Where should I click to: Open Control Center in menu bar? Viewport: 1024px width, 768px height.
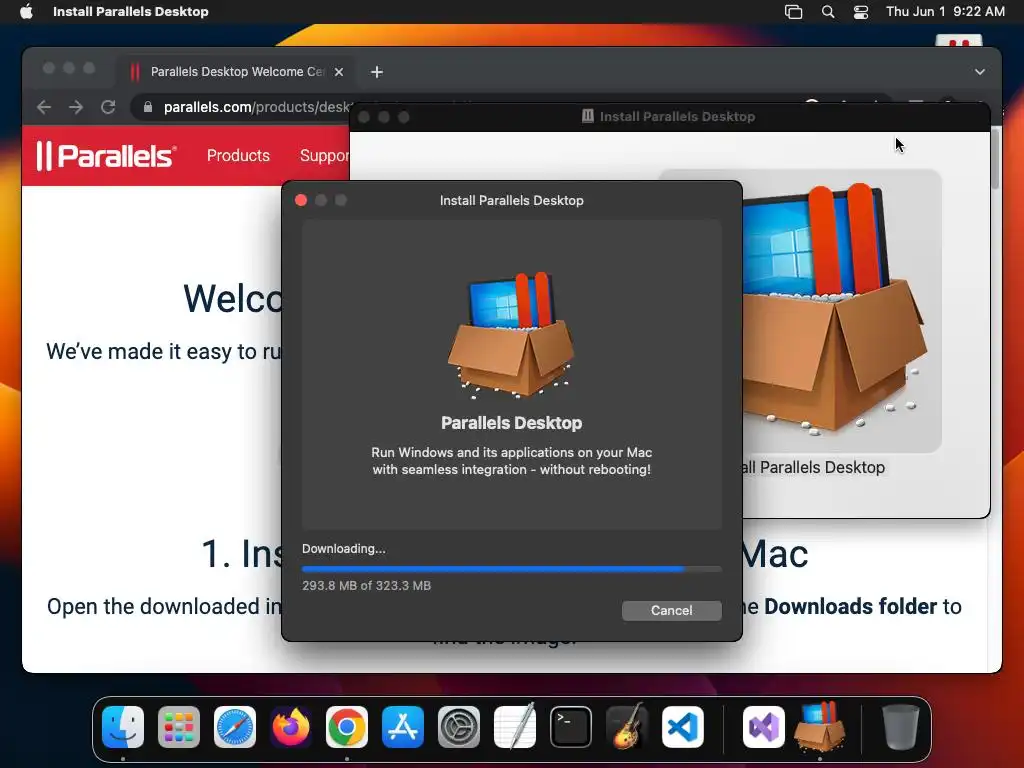[x=861, y=12]
